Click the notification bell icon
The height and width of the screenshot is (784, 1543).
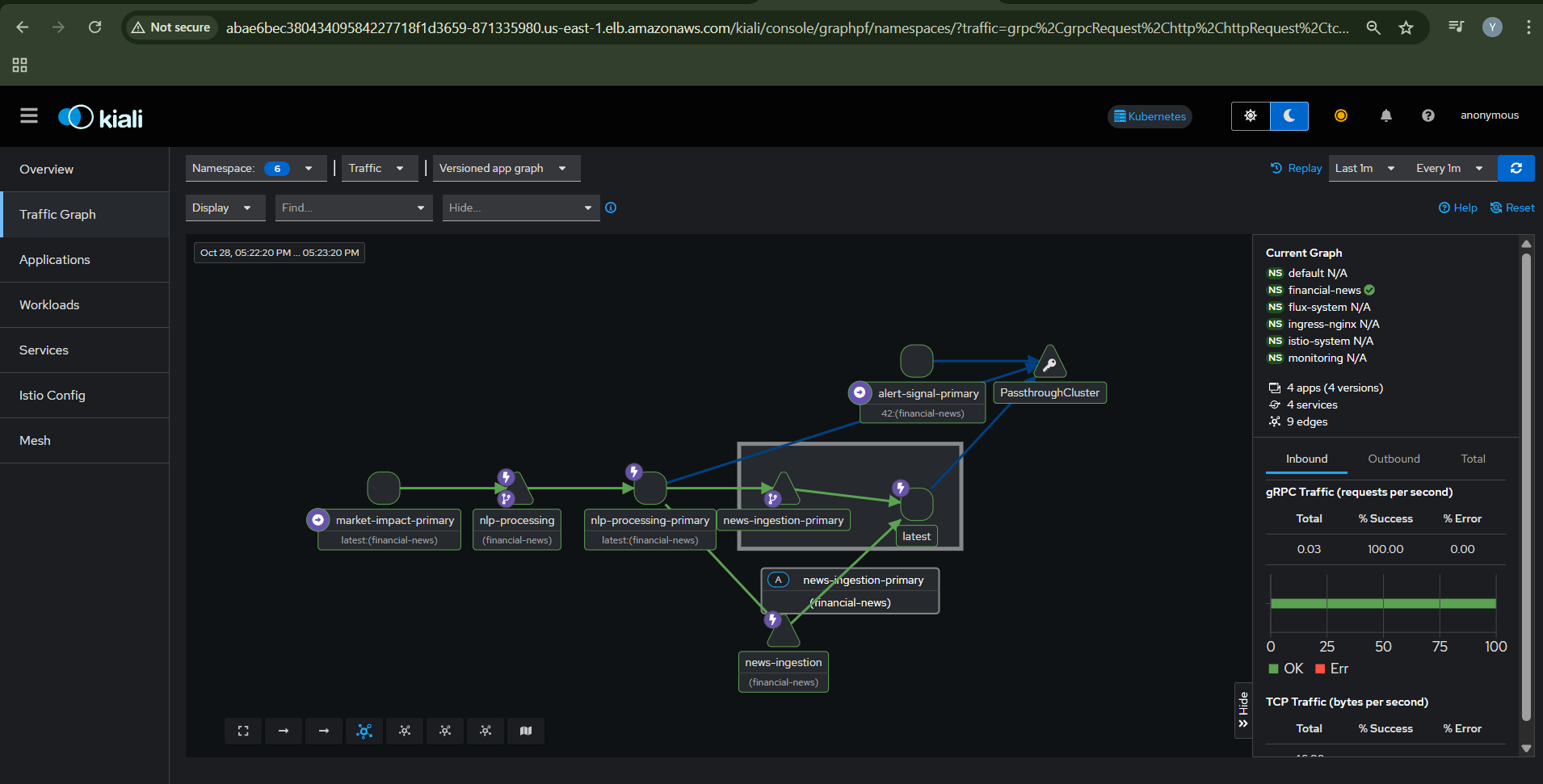1385,115
